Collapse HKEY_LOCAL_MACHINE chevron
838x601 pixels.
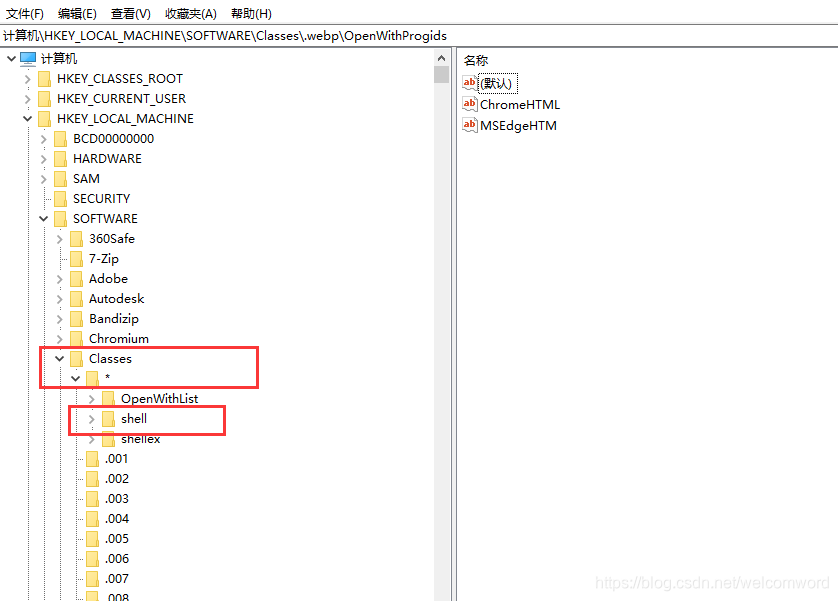click(27, 119)
